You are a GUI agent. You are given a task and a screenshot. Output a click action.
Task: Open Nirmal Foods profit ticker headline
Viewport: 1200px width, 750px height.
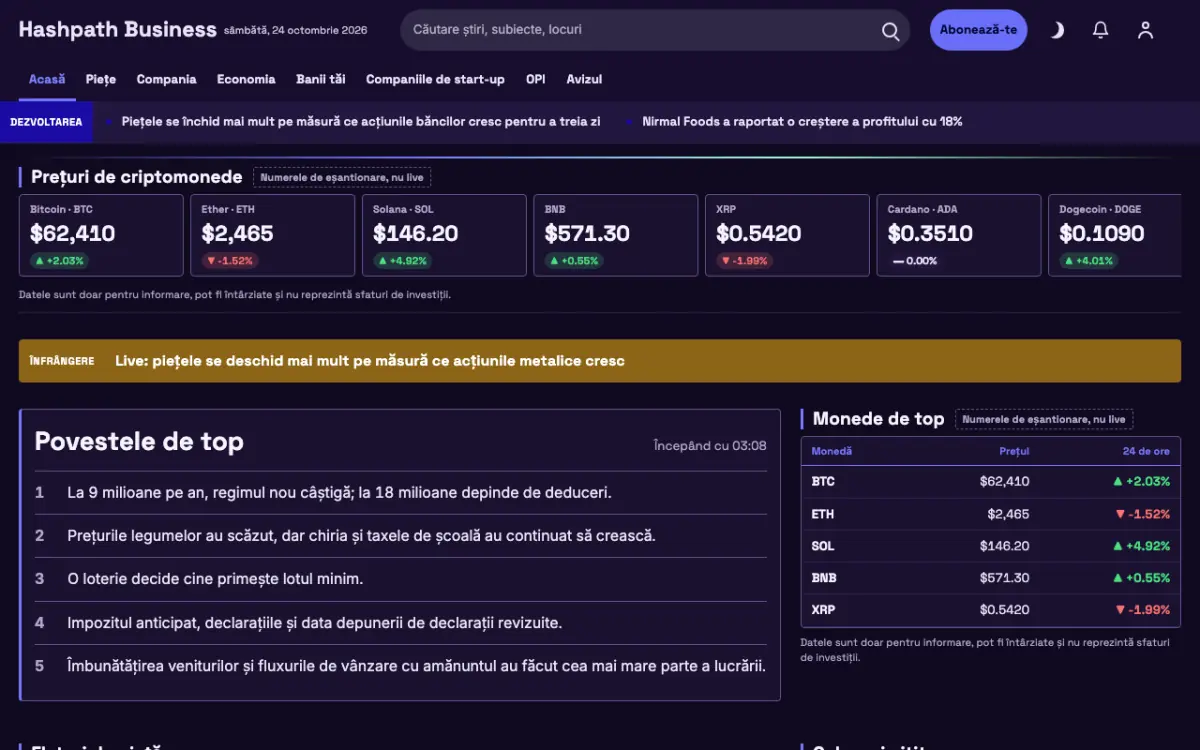tap(802, 122)
